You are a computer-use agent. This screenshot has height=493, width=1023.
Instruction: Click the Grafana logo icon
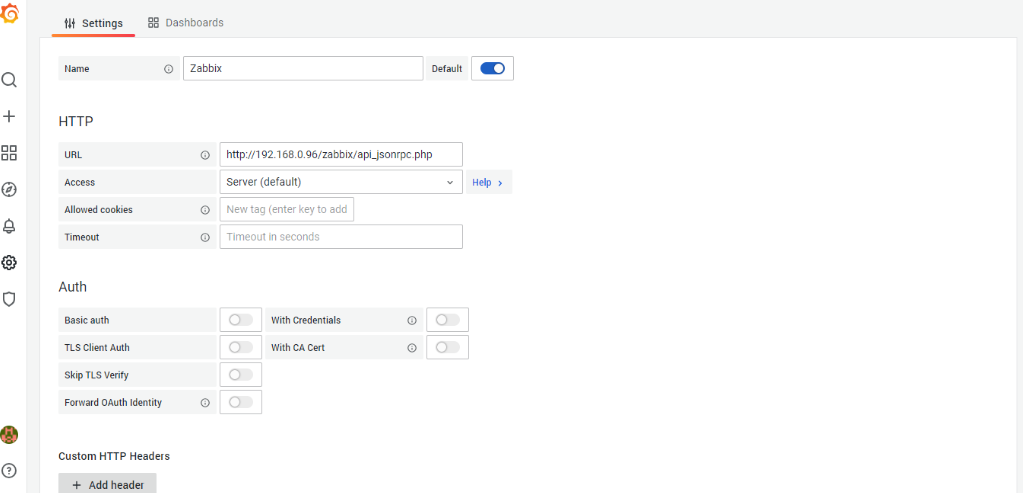point(10,13)
